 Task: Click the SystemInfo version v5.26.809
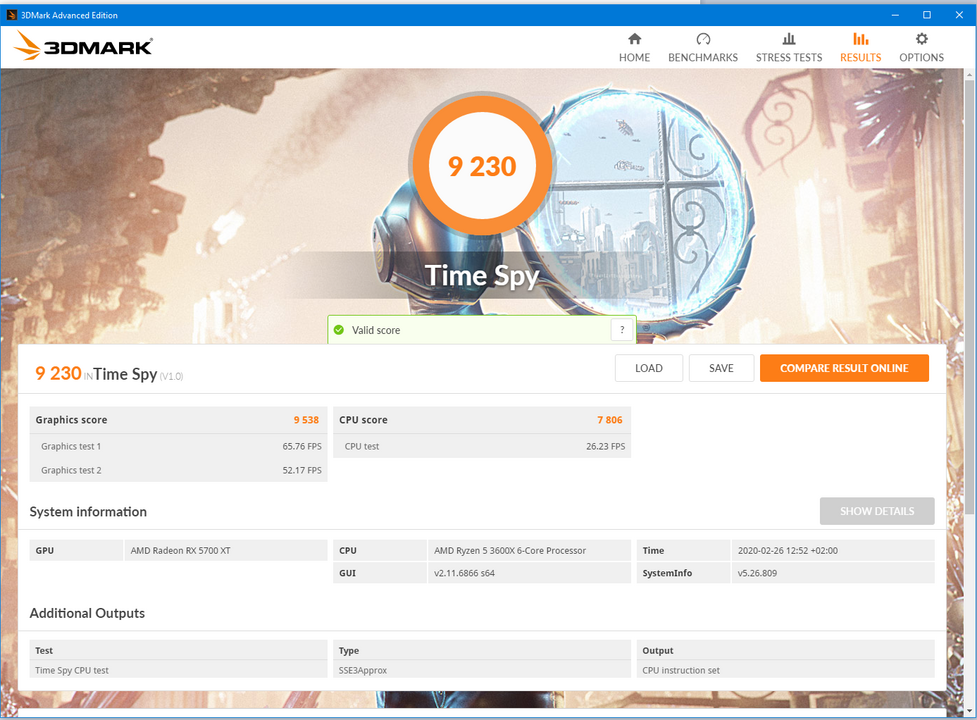coord(757,573)
